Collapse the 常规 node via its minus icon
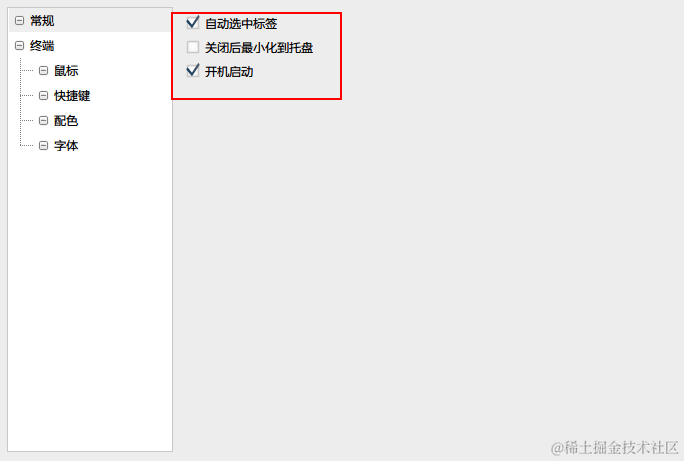This screenshot has width=684, height=461. [x=19, y=20]
